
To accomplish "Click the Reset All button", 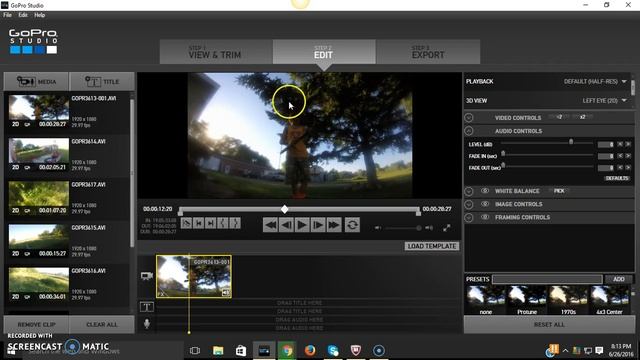I will coord(549,324).
